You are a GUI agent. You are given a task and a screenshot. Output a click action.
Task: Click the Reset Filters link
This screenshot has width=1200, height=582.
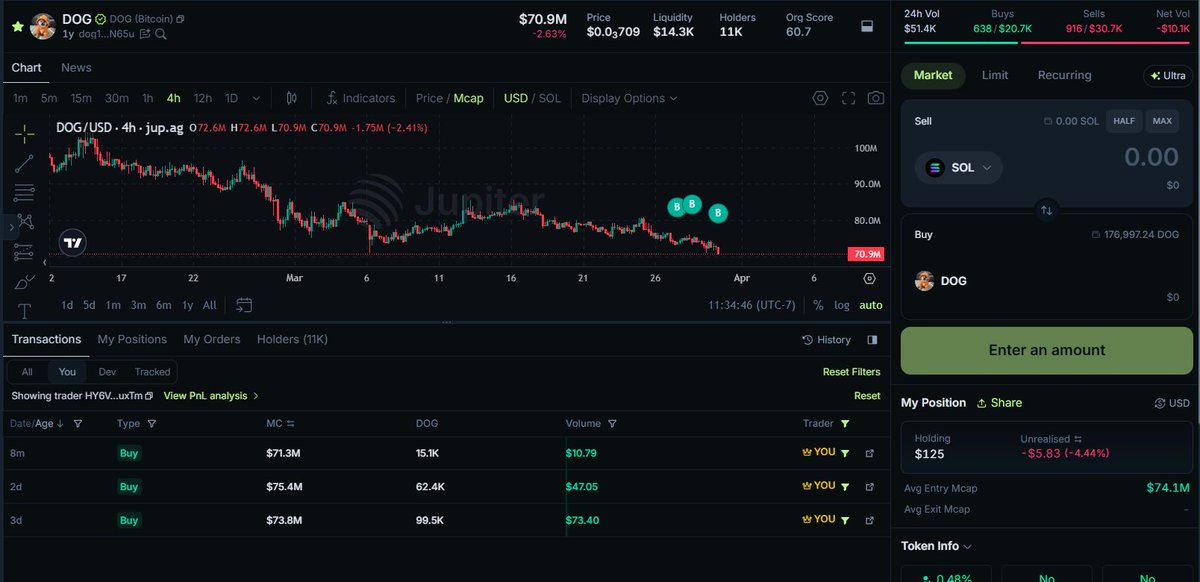(852, 372)
